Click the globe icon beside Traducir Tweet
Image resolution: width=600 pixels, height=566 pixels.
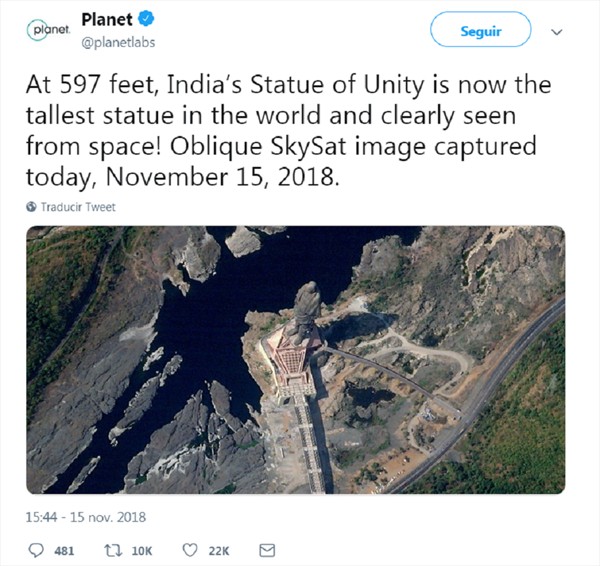(x=32, y=207)
